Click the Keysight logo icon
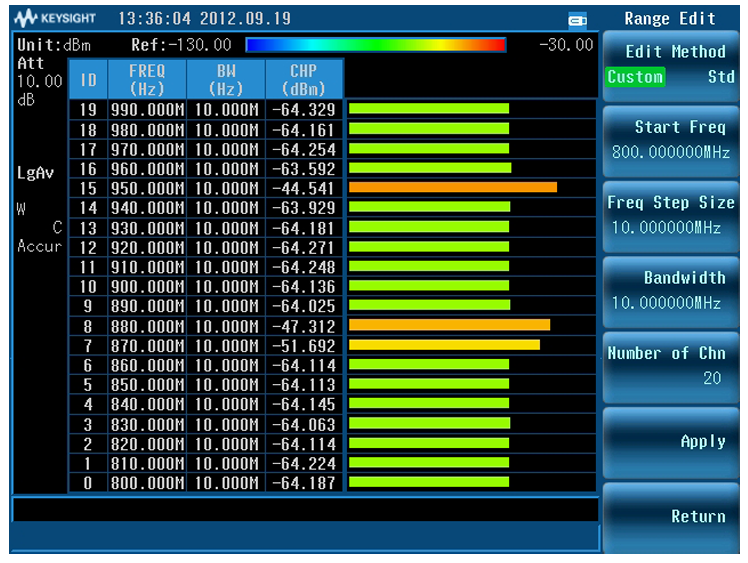This screenshot has width=748, height=563. pos(26,18)
